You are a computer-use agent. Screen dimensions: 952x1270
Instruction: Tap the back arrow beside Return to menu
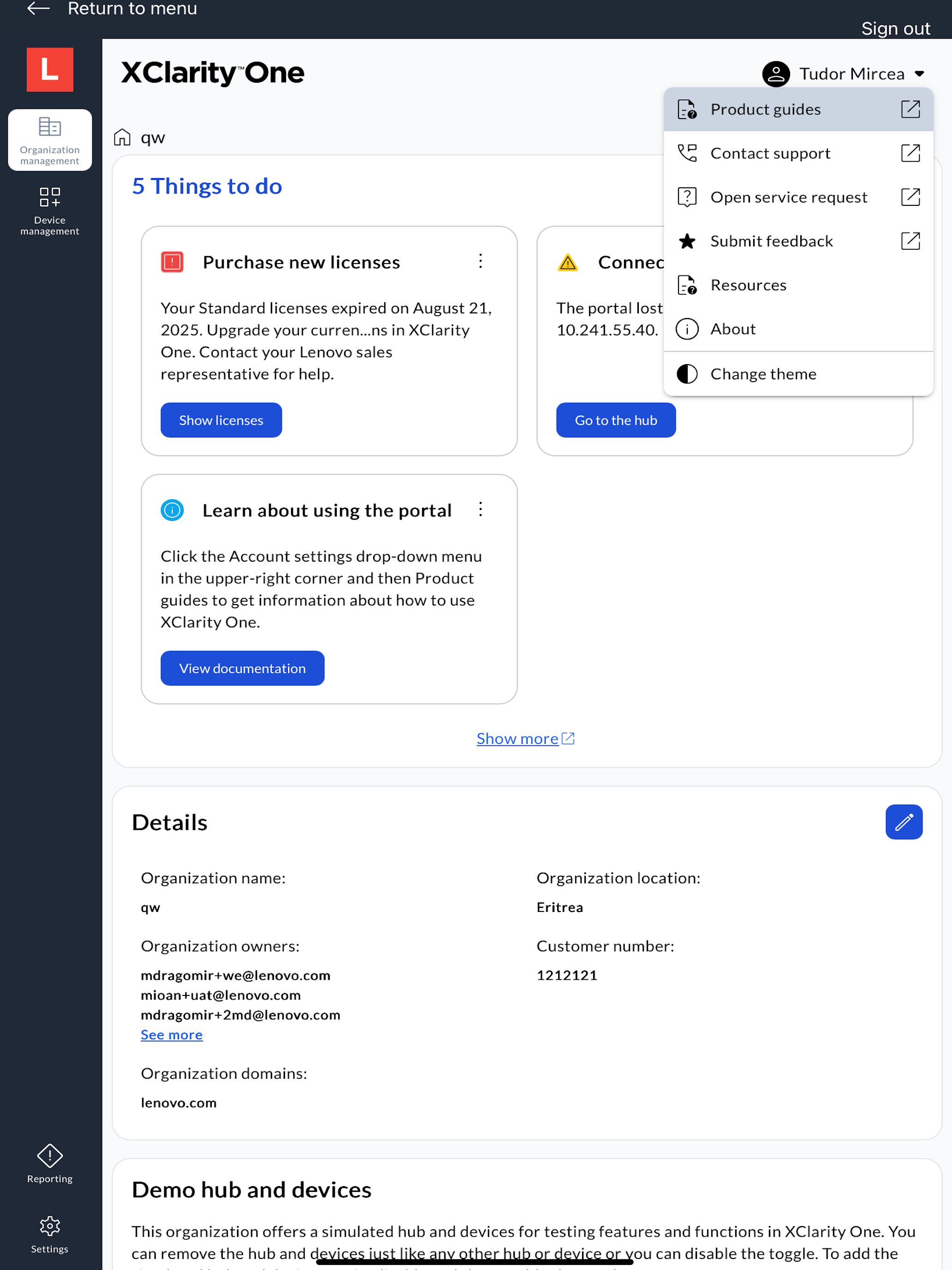pos(38,9)
